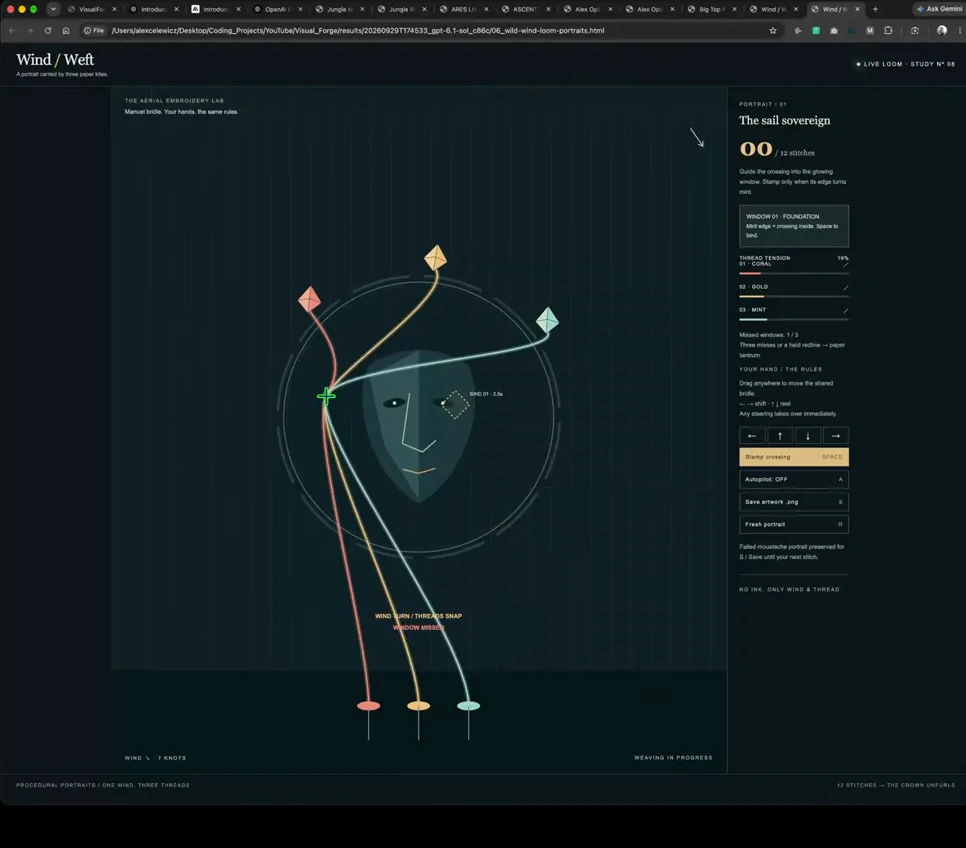
Task: Click the Stamp crossing button
Action: (794, 457)
